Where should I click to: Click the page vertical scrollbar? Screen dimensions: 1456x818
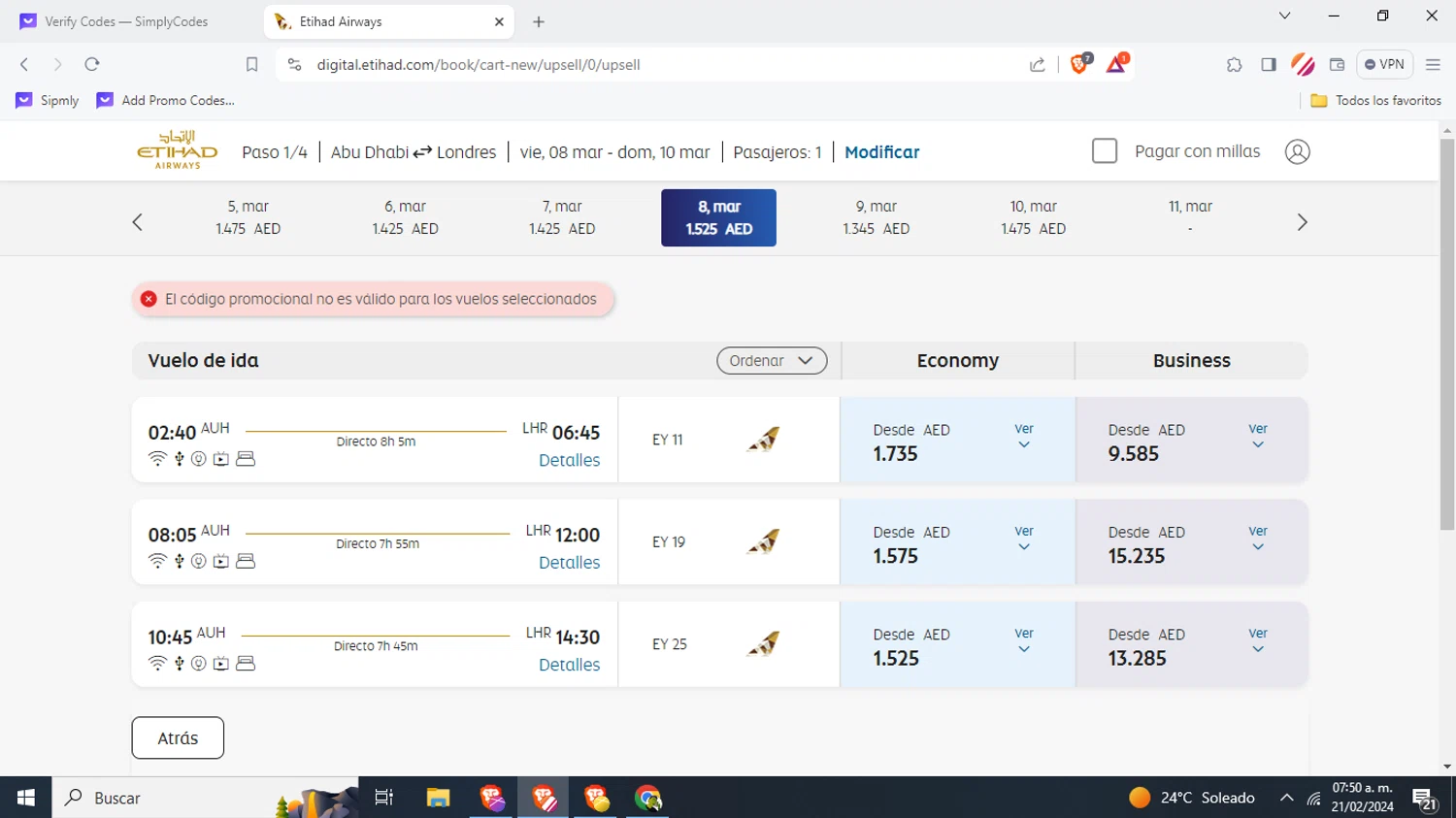pos(1447,334)
